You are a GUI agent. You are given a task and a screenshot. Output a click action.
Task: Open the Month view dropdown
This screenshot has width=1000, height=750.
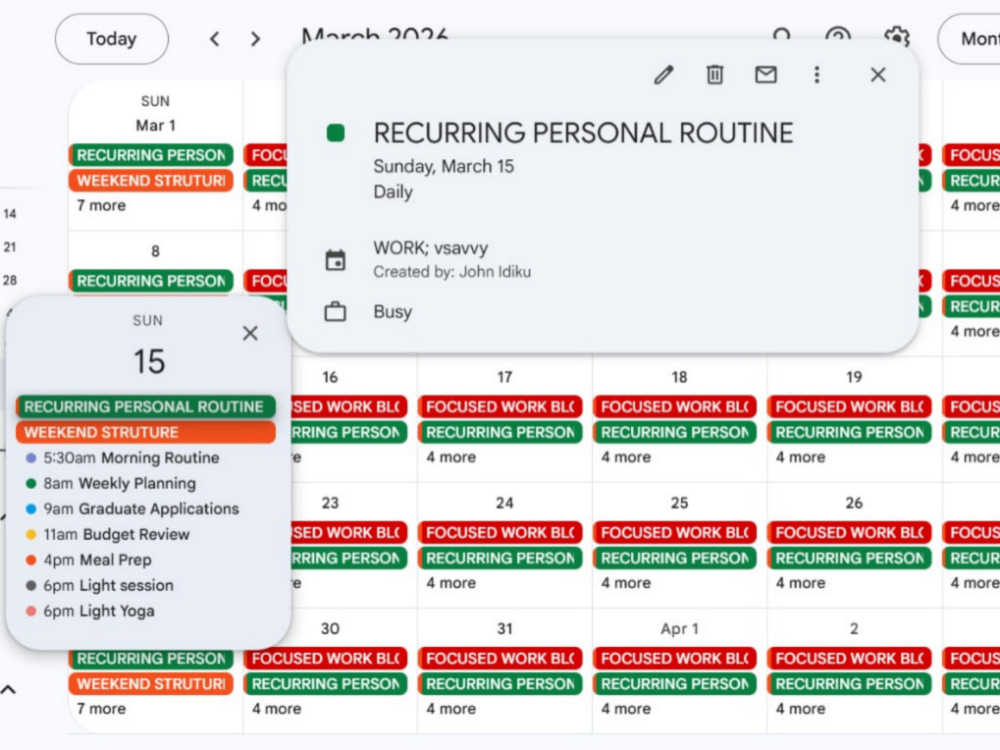click(969, 39)
